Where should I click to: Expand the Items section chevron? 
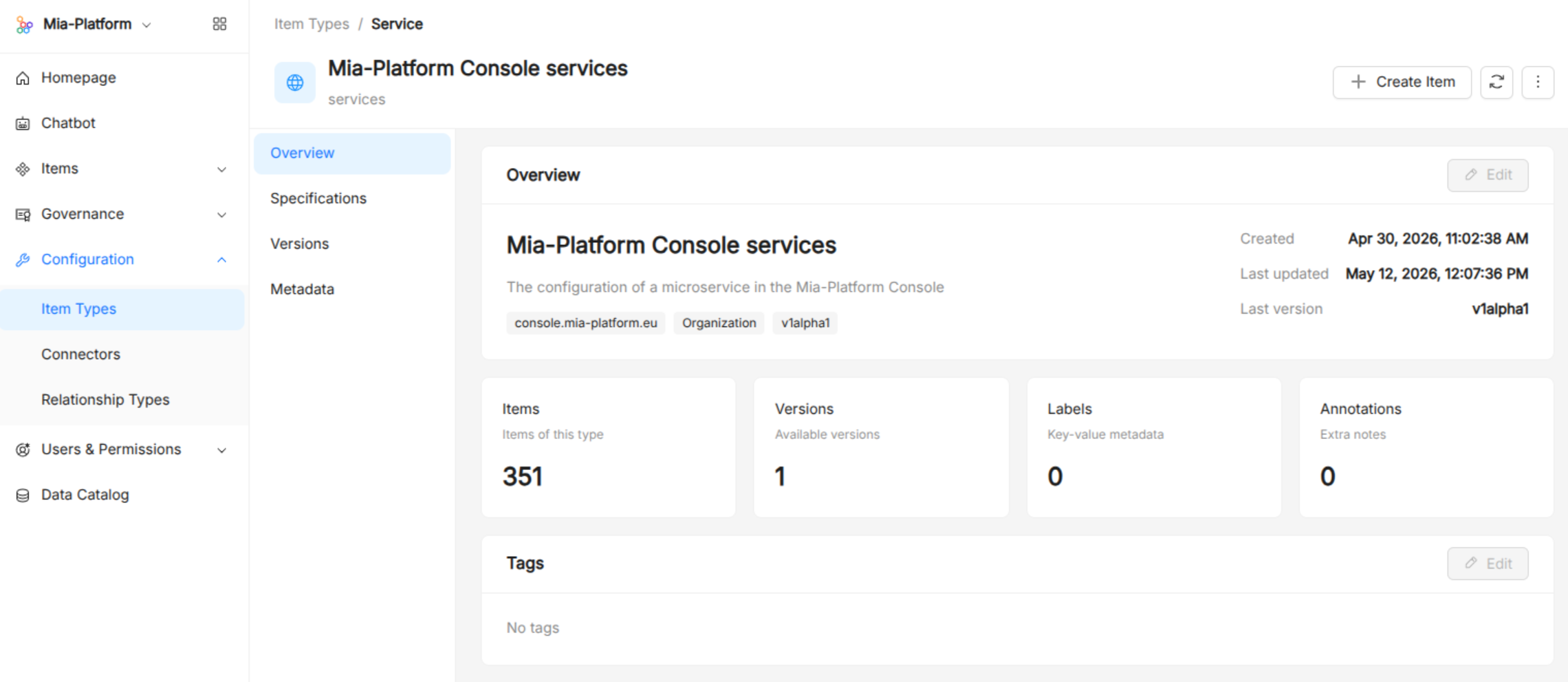point(221,169)
